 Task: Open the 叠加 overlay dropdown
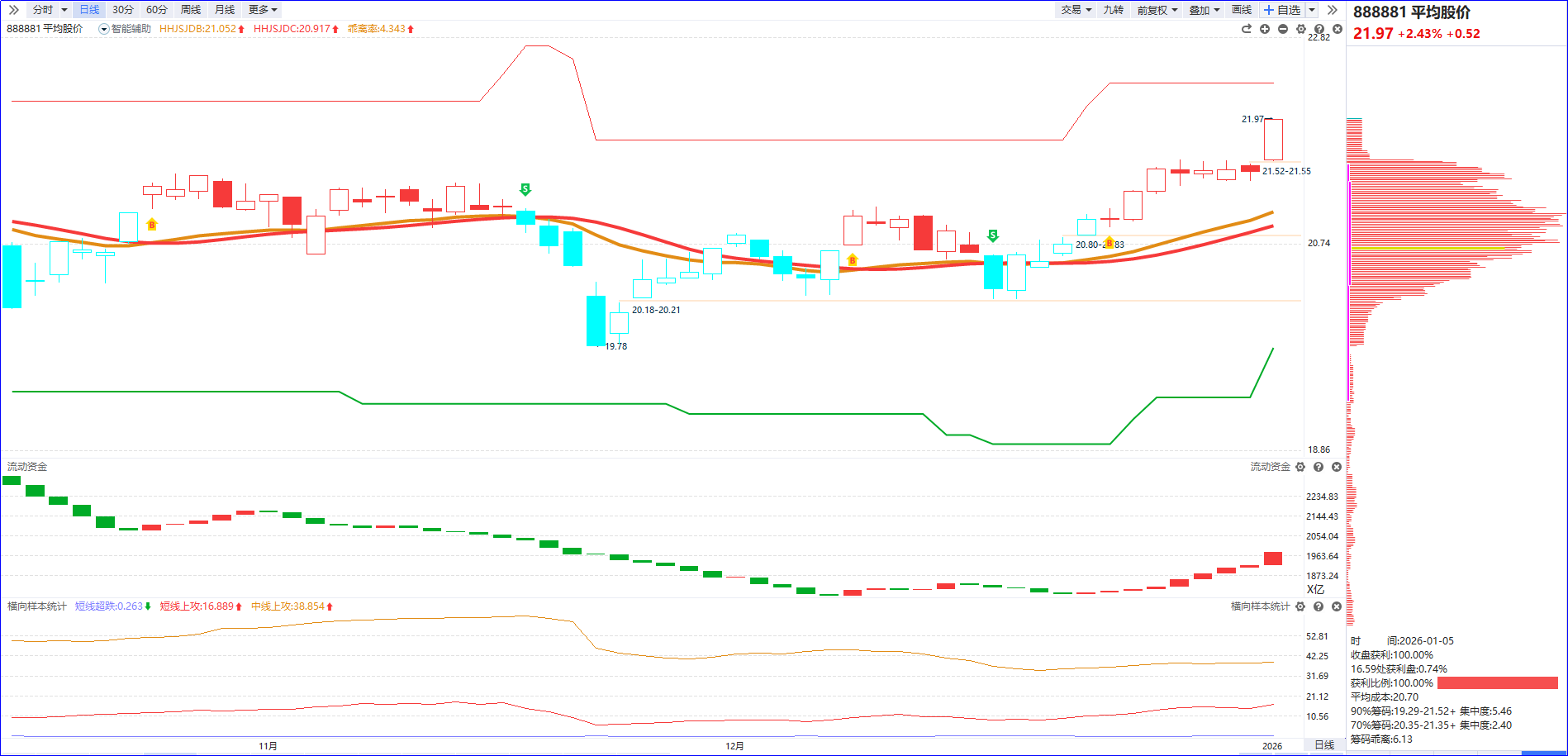(1204, 10)
